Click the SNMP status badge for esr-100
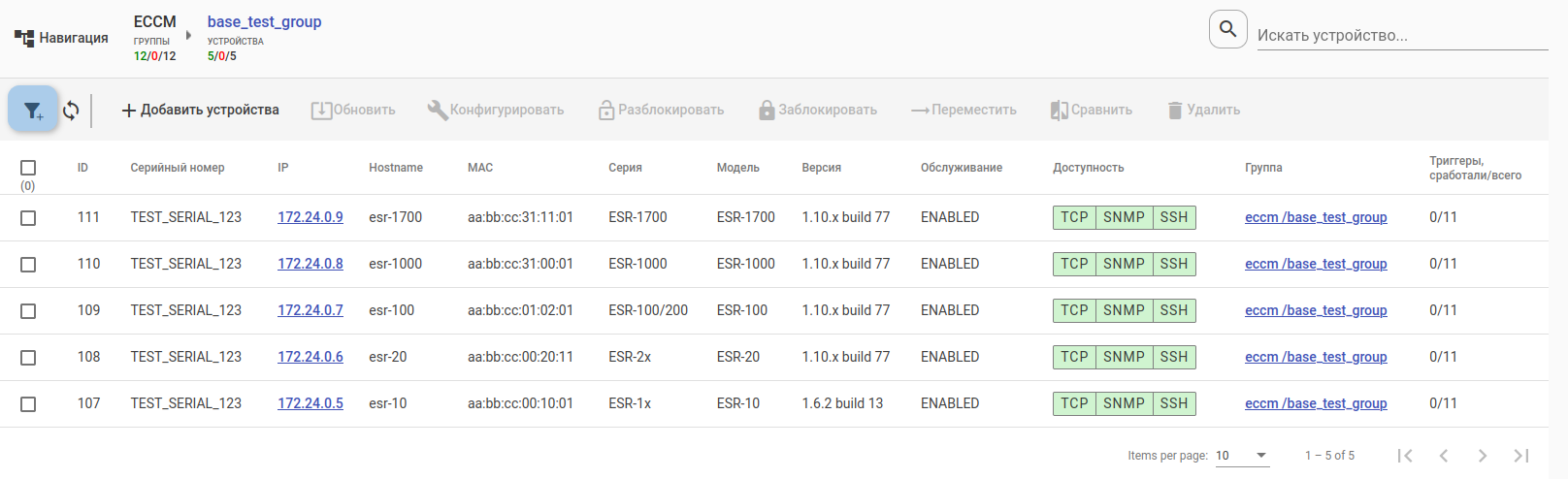 (x=1124, y=310)
